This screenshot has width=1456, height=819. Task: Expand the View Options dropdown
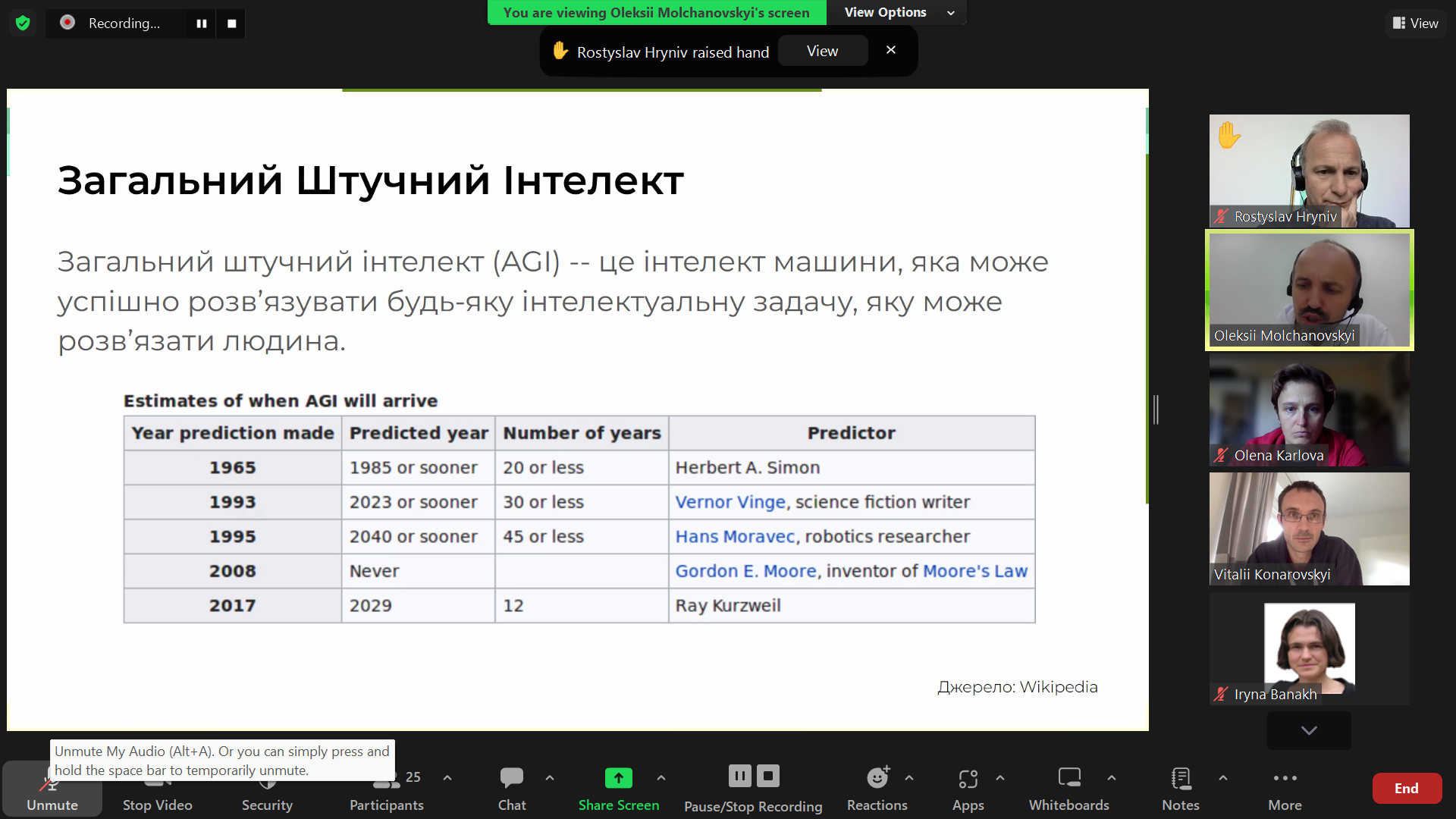click(899, 12)
